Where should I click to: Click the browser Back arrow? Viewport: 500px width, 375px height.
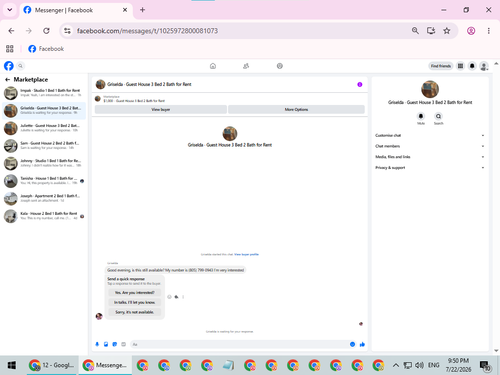(11, 31)
